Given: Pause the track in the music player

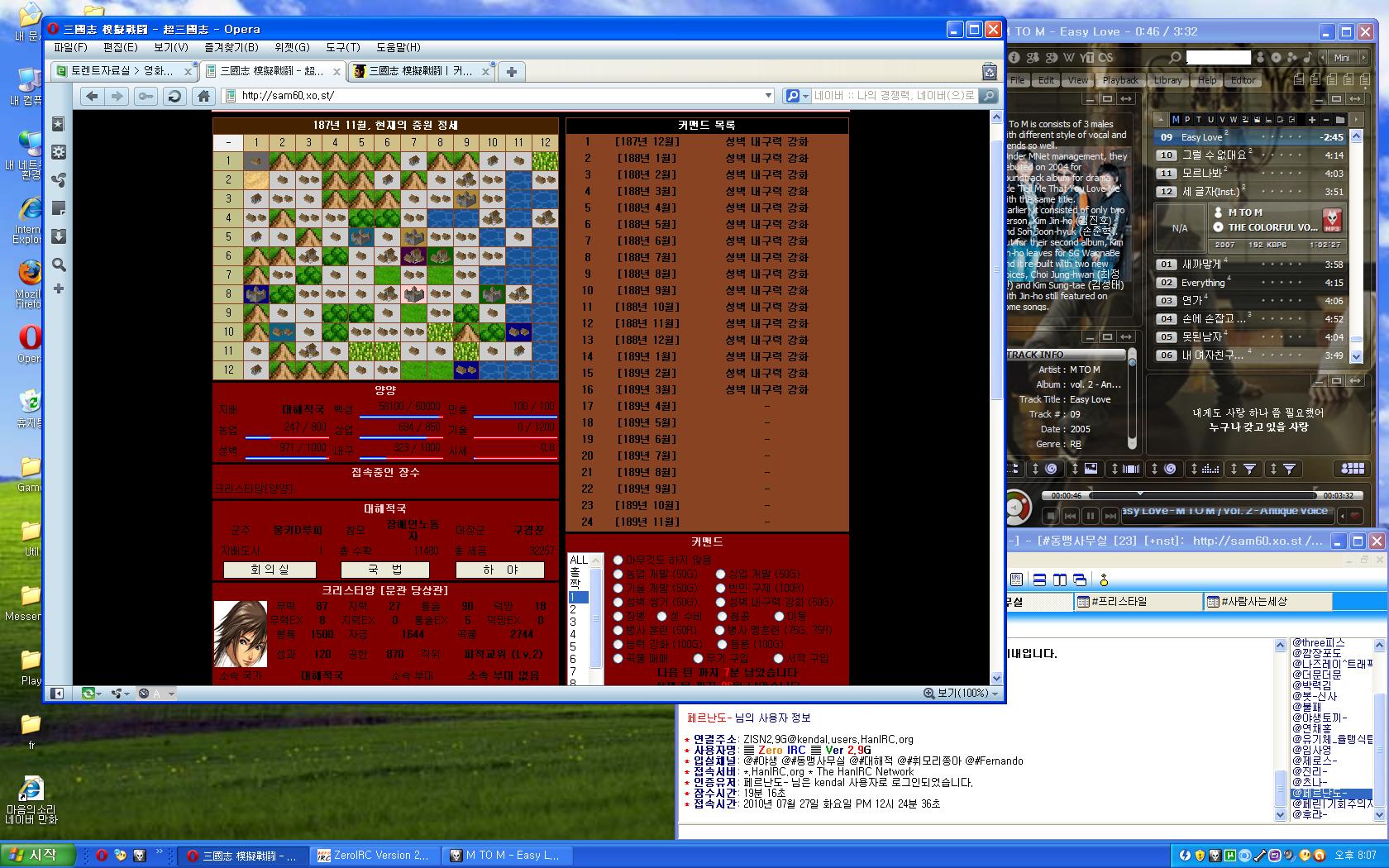Looking at the screenshot, I should (1091, 516).
